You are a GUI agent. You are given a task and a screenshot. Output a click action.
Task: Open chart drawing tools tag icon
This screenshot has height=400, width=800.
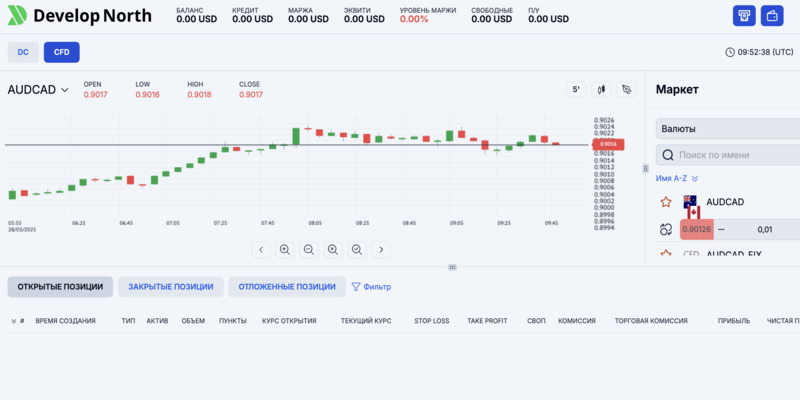pyautogui.click(x=627, y=90)
